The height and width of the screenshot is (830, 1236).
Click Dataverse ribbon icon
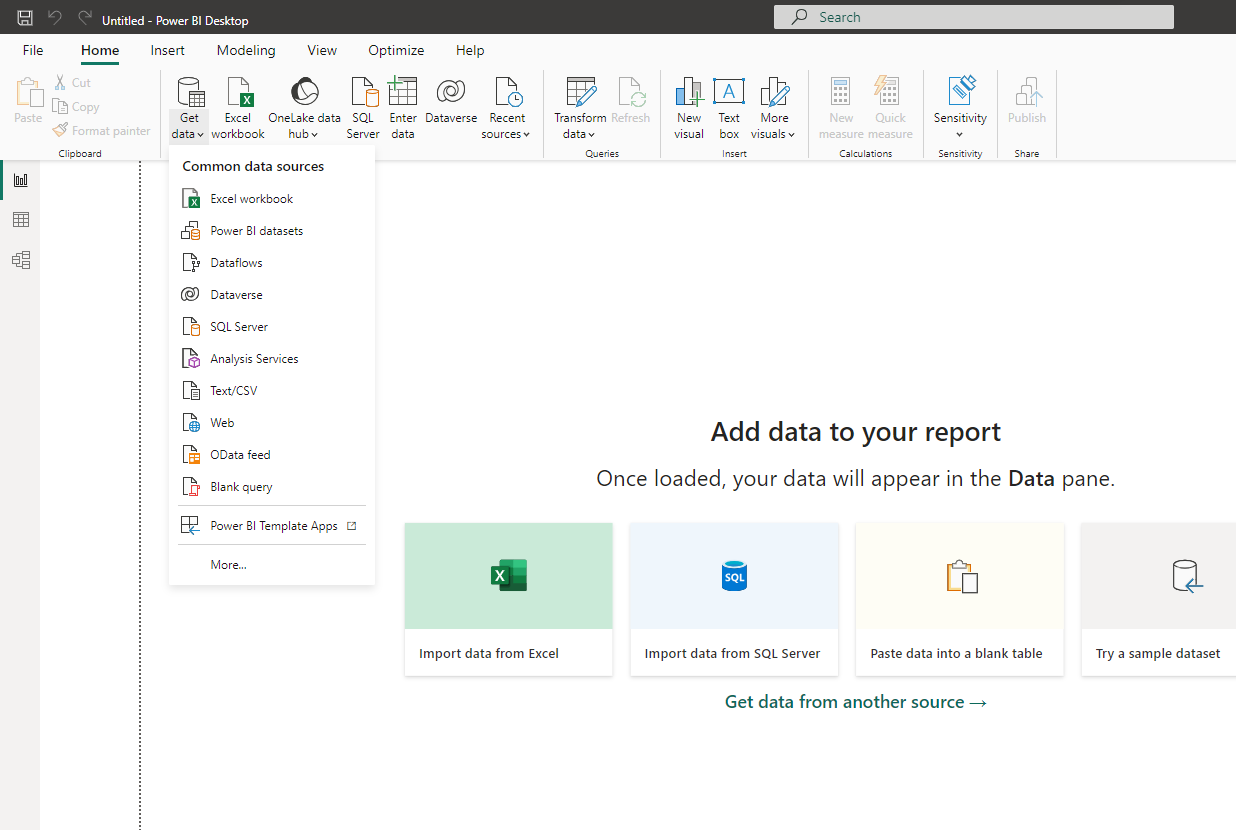click(451, 92)
